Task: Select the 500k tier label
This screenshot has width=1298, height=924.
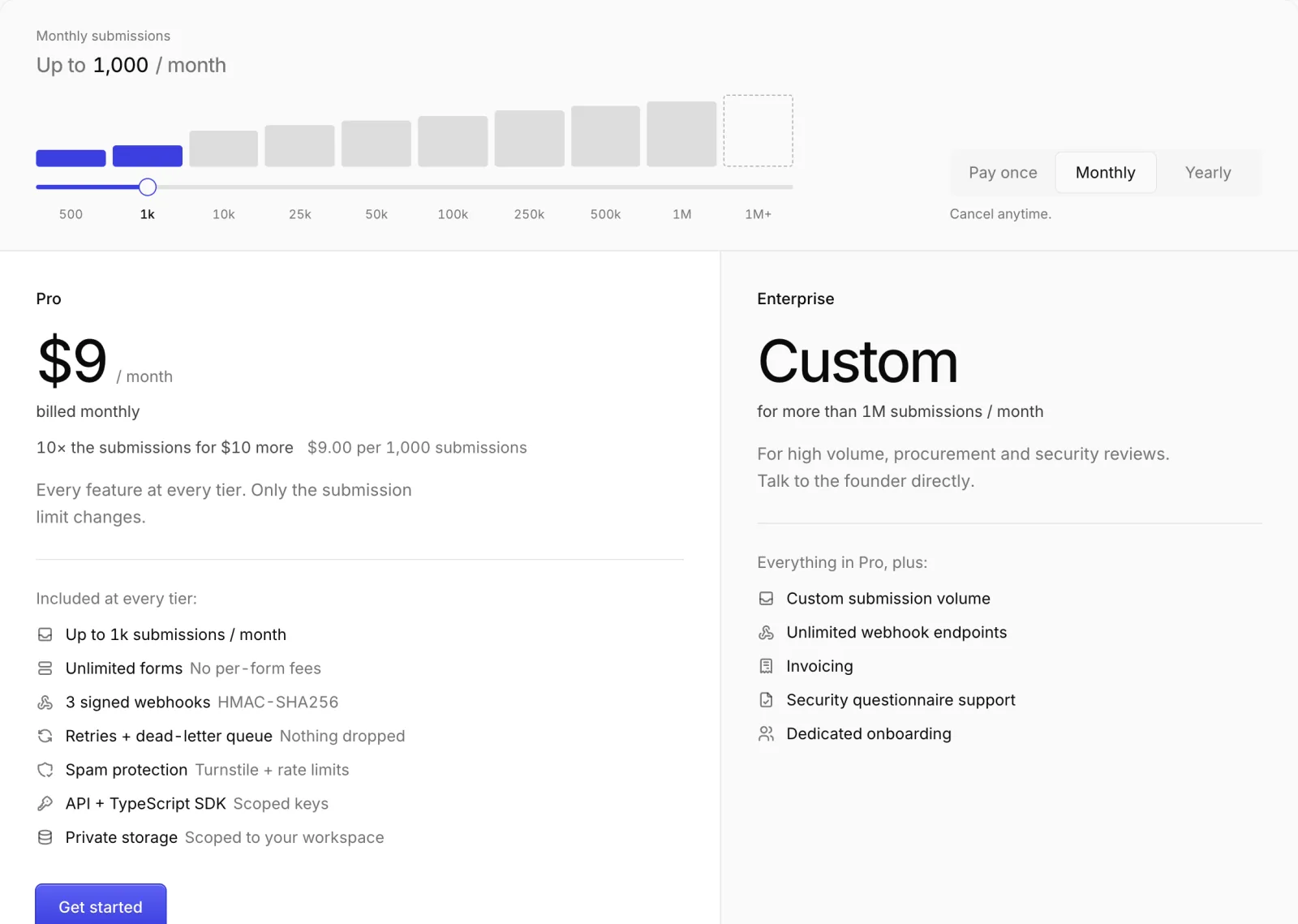Action: (605, 214)
